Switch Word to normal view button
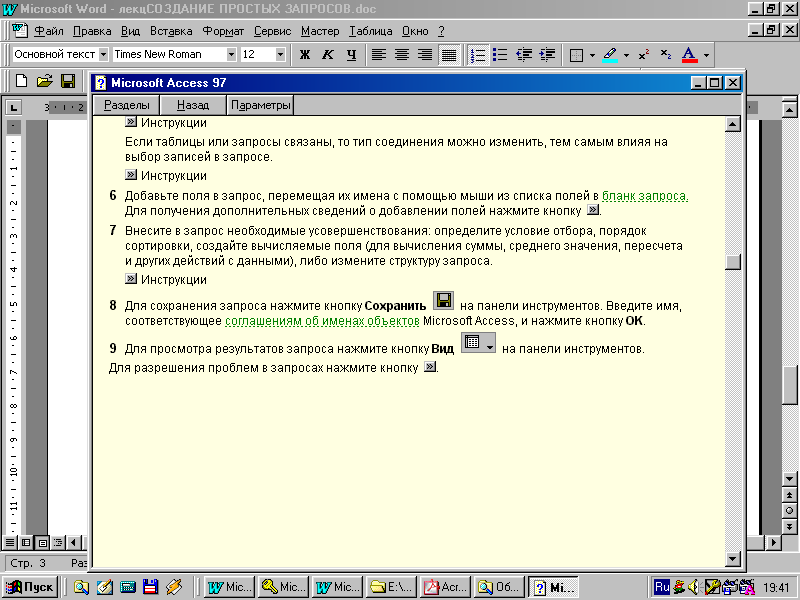 point(9,542)
